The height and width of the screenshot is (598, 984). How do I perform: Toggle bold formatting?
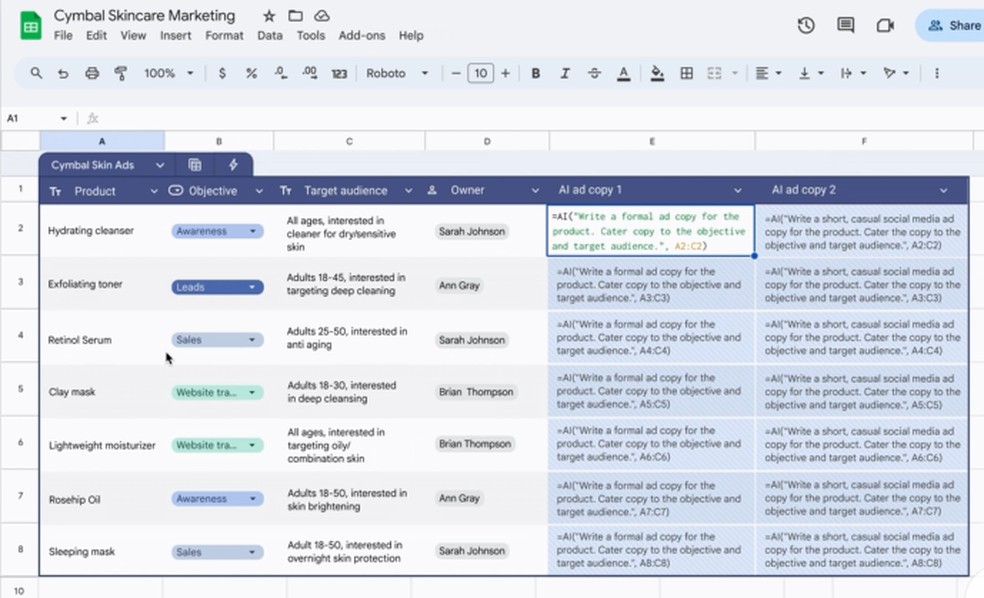click(x=536, y=73)
